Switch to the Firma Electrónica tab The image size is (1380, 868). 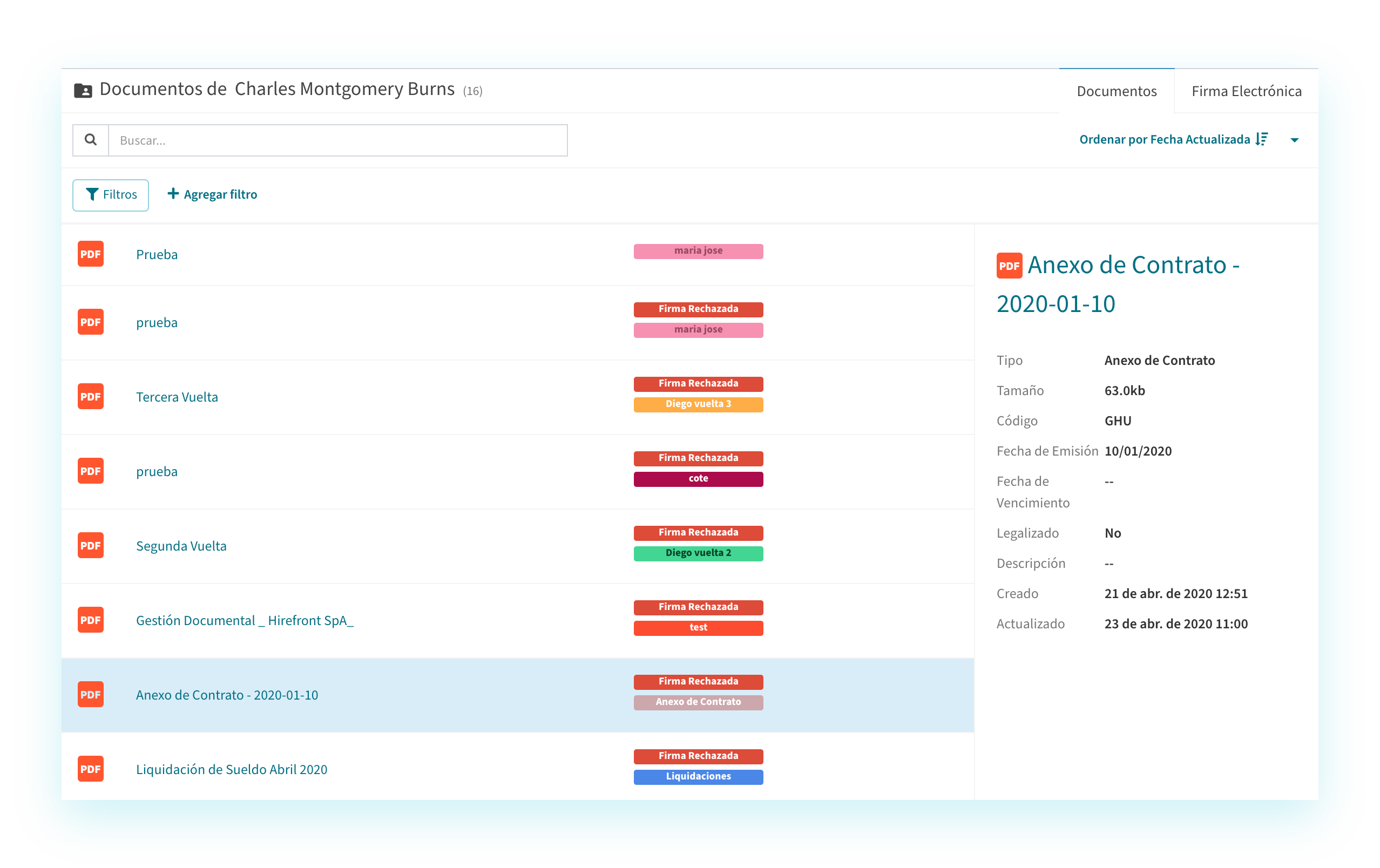pos(1246,91)
